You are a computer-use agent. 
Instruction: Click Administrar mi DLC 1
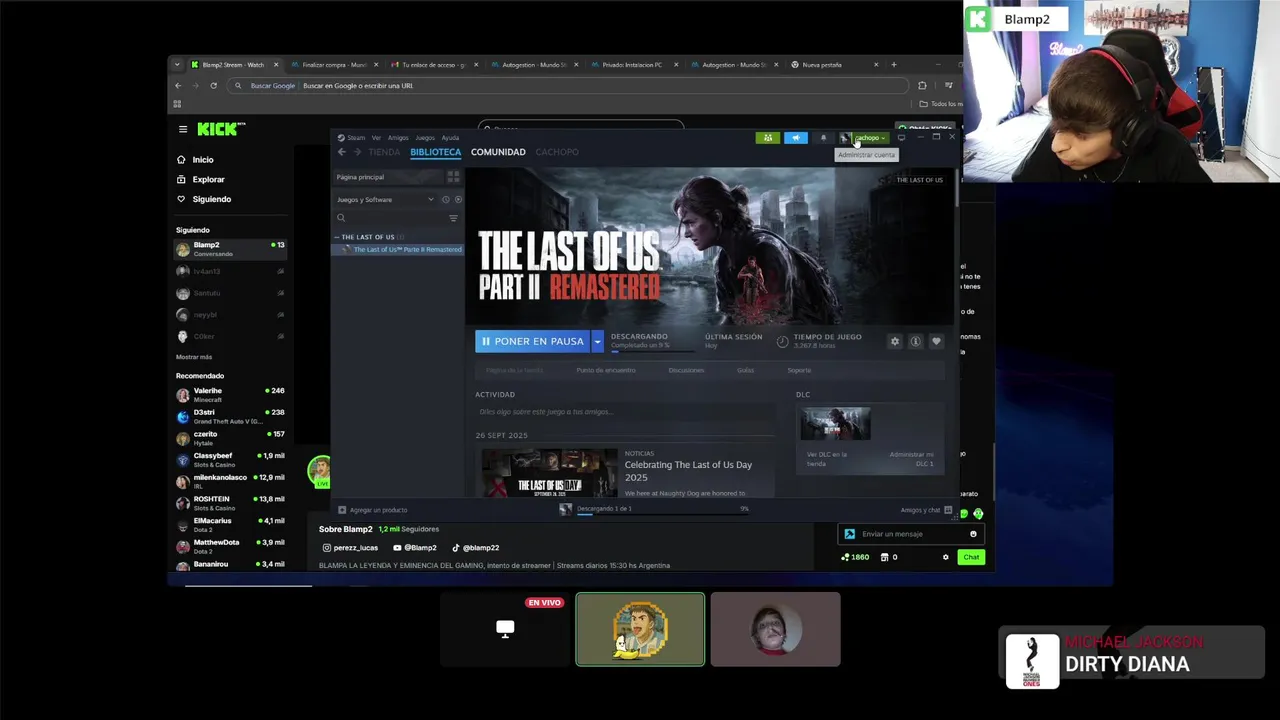[911, 459]
